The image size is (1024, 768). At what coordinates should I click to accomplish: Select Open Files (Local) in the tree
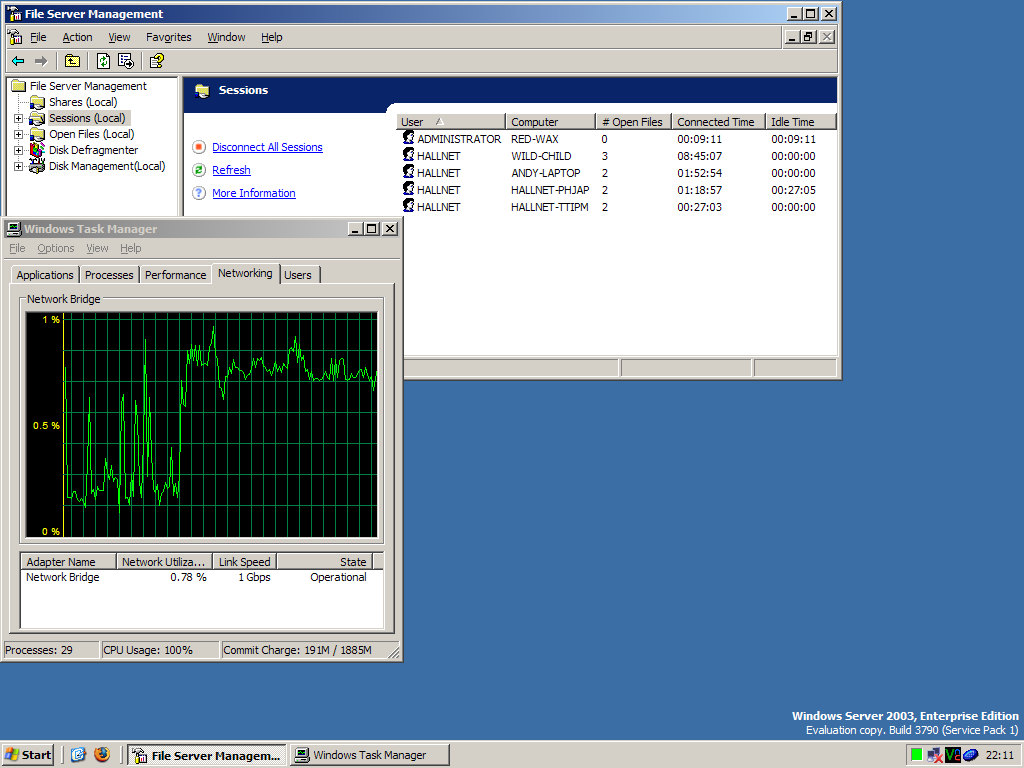(91, 134)
